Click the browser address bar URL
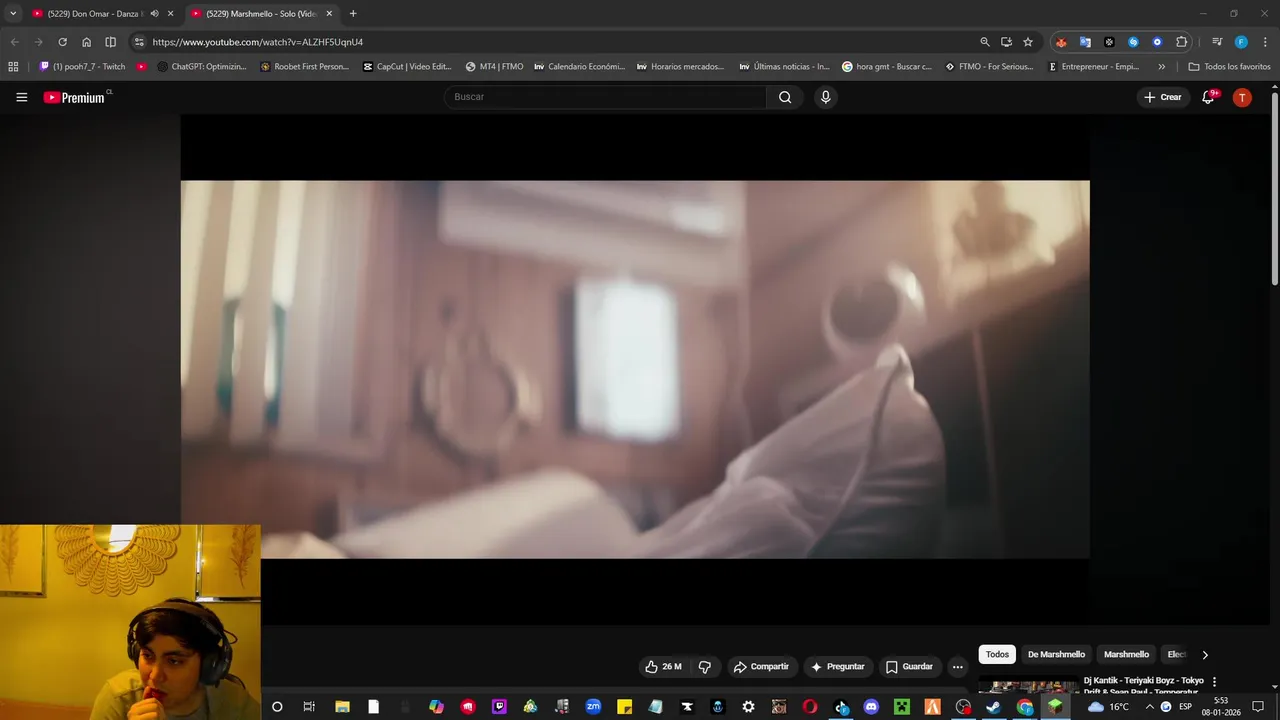The height and width of the screenshot is (720, 1280). pos(257,42)
